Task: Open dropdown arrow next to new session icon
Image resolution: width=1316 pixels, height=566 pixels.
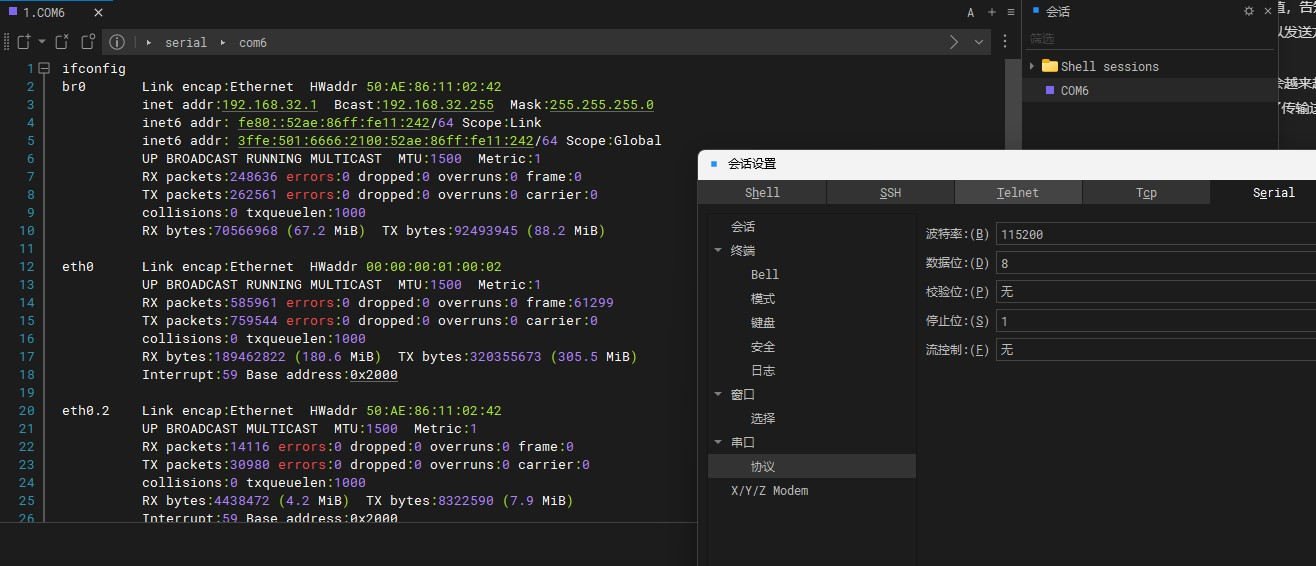Action: (41, 42)
